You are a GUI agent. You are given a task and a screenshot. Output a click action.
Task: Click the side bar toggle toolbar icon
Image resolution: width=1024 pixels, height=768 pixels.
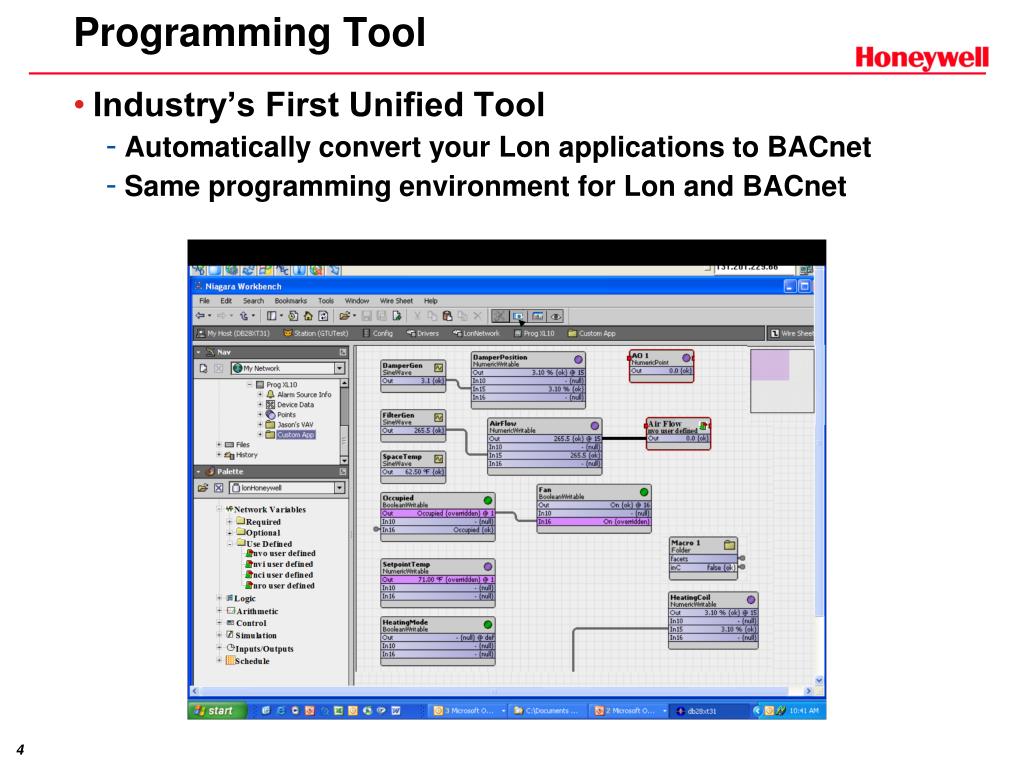tap(272, 316)
